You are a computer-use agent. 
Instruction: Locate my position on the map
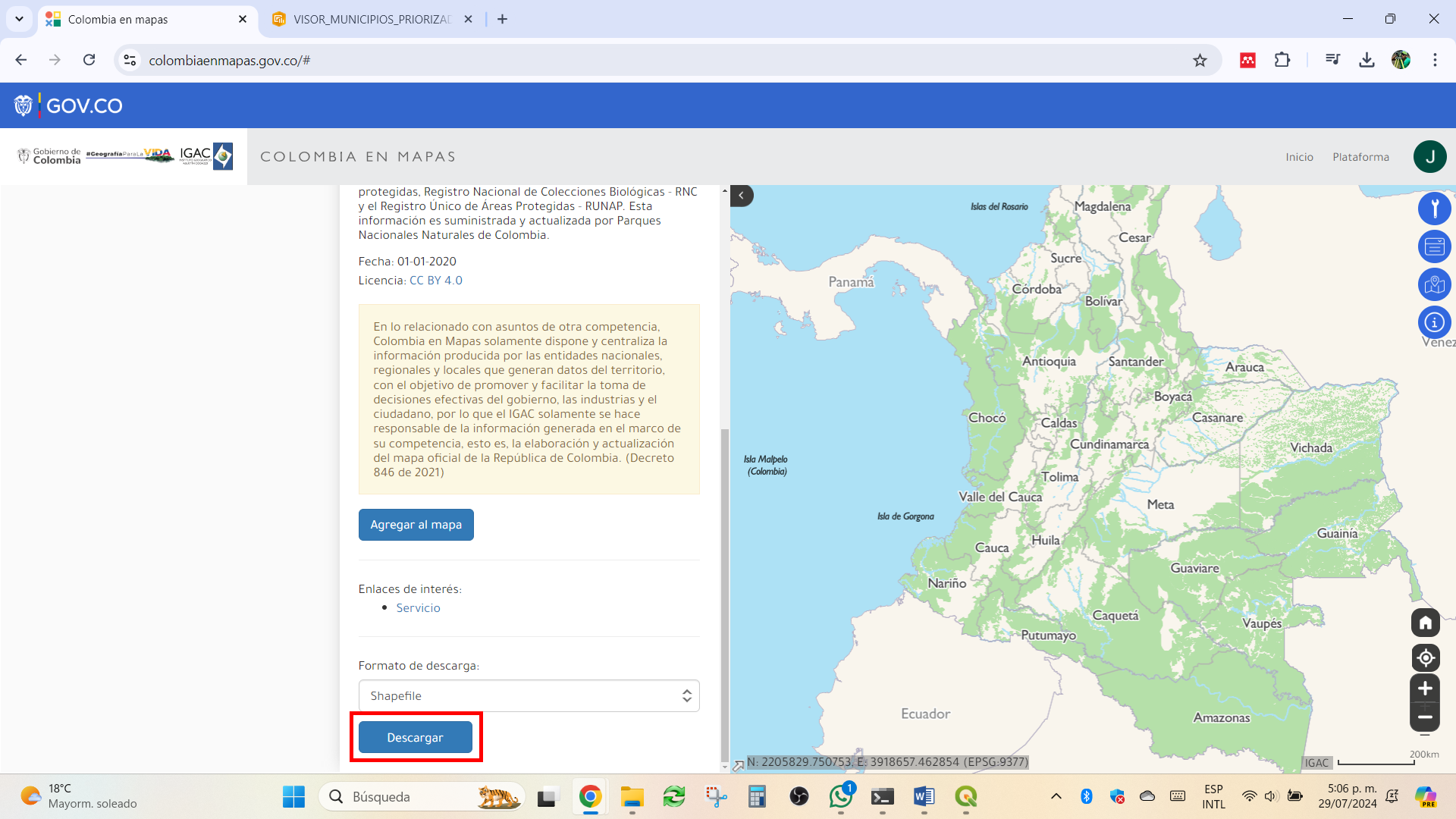click(x=1425, y=657)
